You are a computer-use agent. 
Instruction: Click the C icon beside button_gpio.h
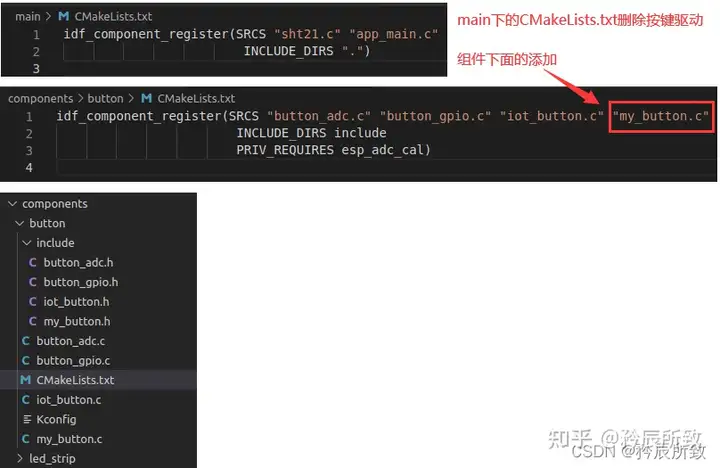[x=33, y=282]
